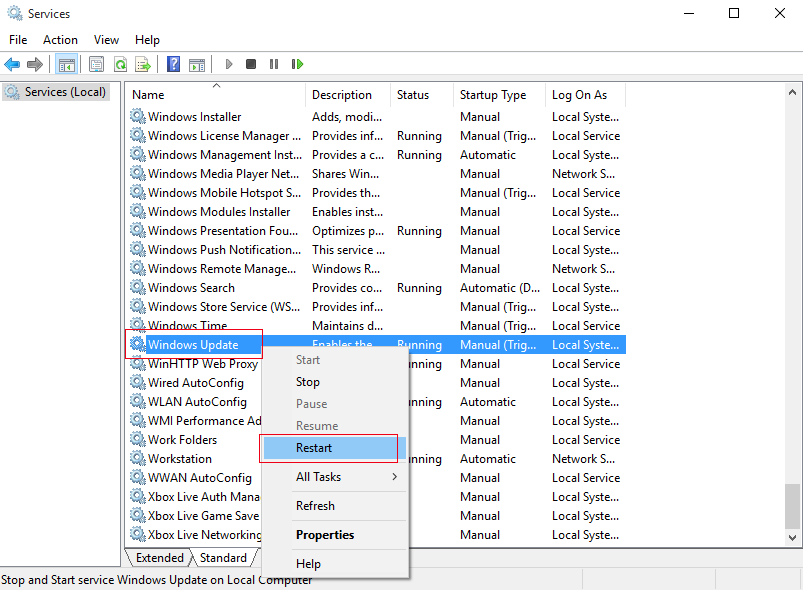Click the gear icon beside WLAN AutoConfig
Viewport: 803px width, 590px height.
coord(137,402)
